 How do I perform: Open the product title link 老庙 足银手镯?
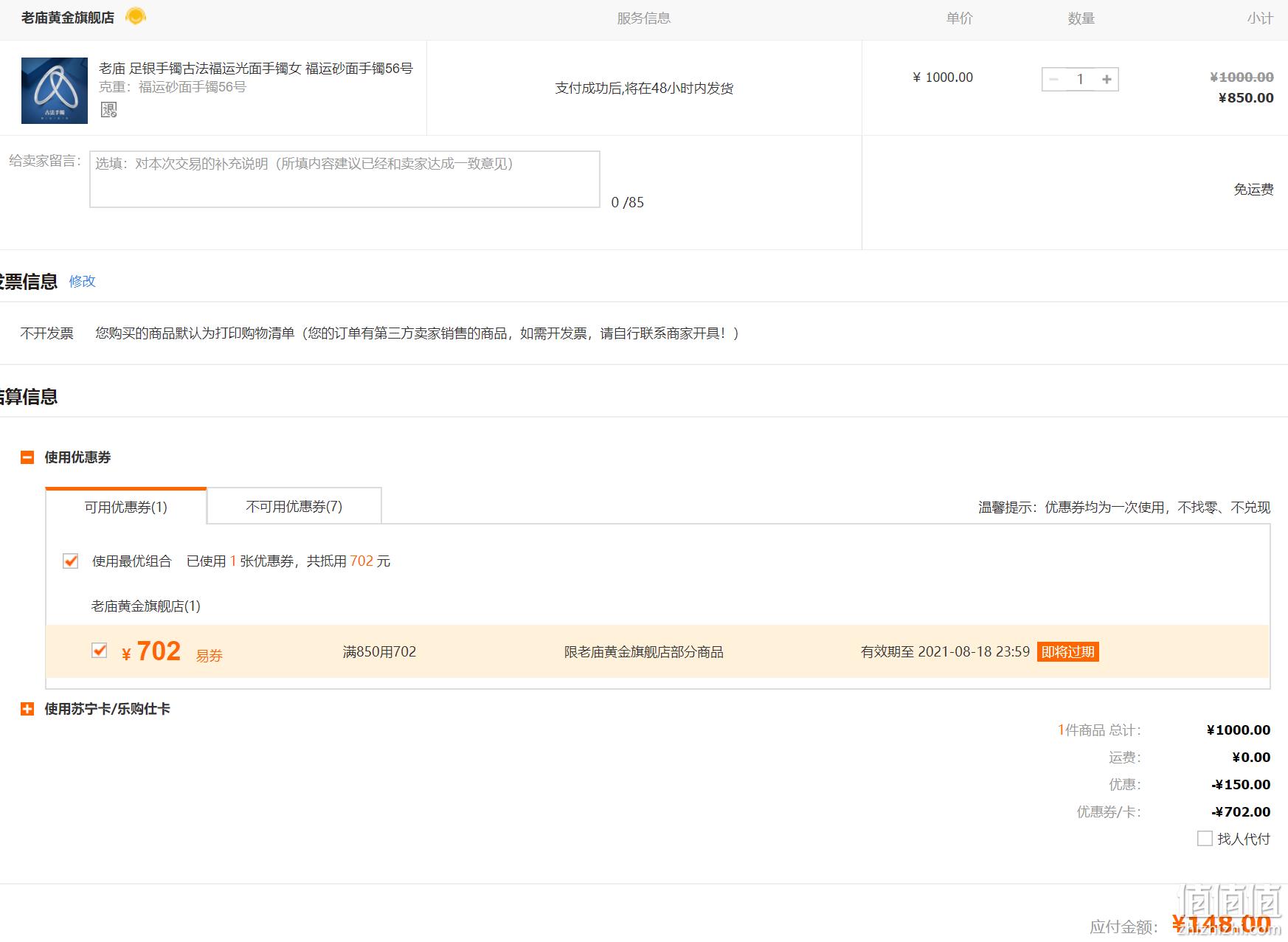256,69
